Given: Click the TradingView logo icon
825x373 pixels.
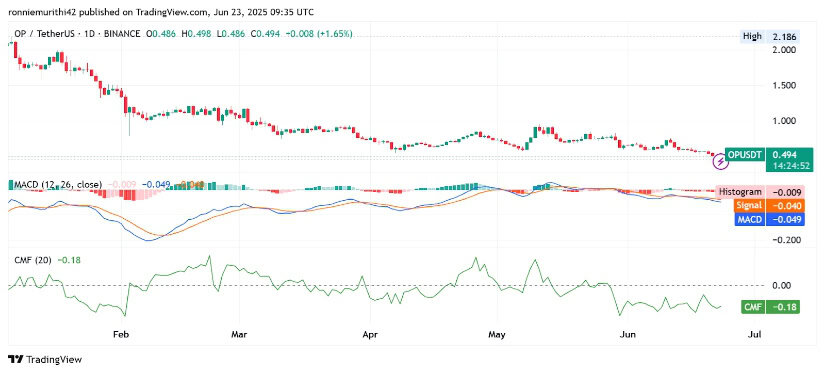Looking at the screenshot, I should 16,359.
